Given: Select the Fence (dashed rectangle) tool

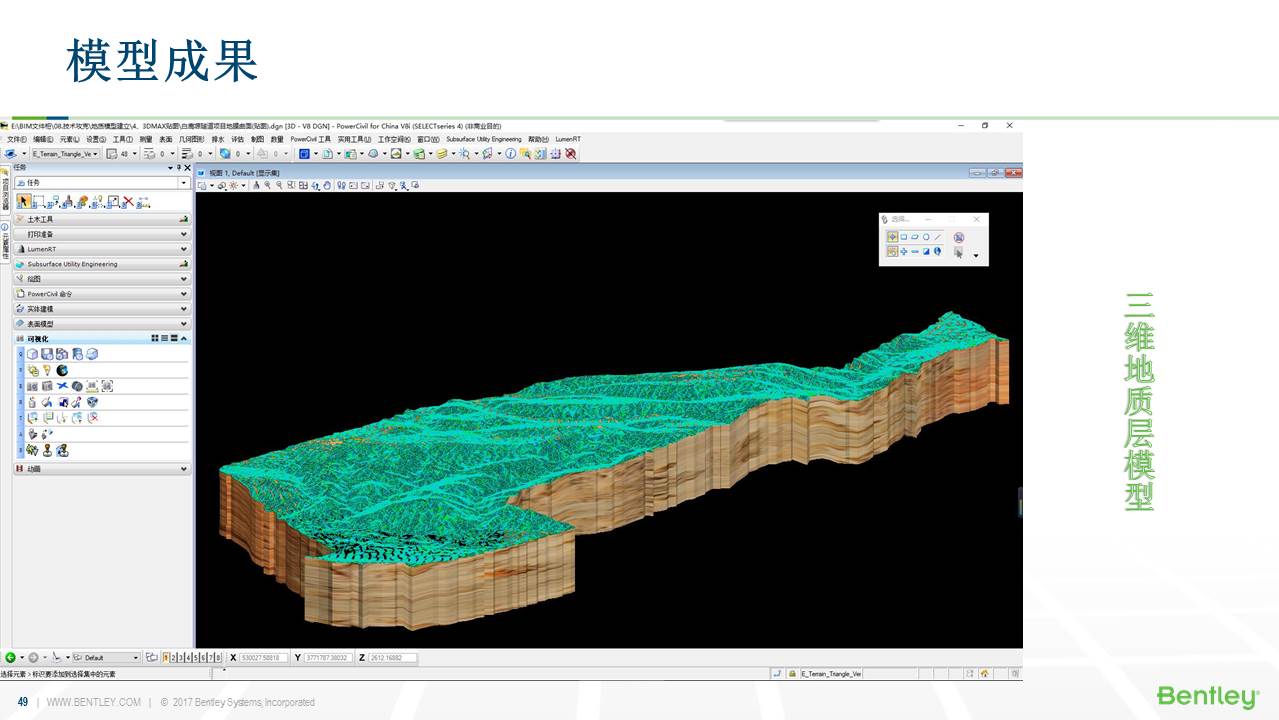Looking at the screenshot, I should [38, 202].
